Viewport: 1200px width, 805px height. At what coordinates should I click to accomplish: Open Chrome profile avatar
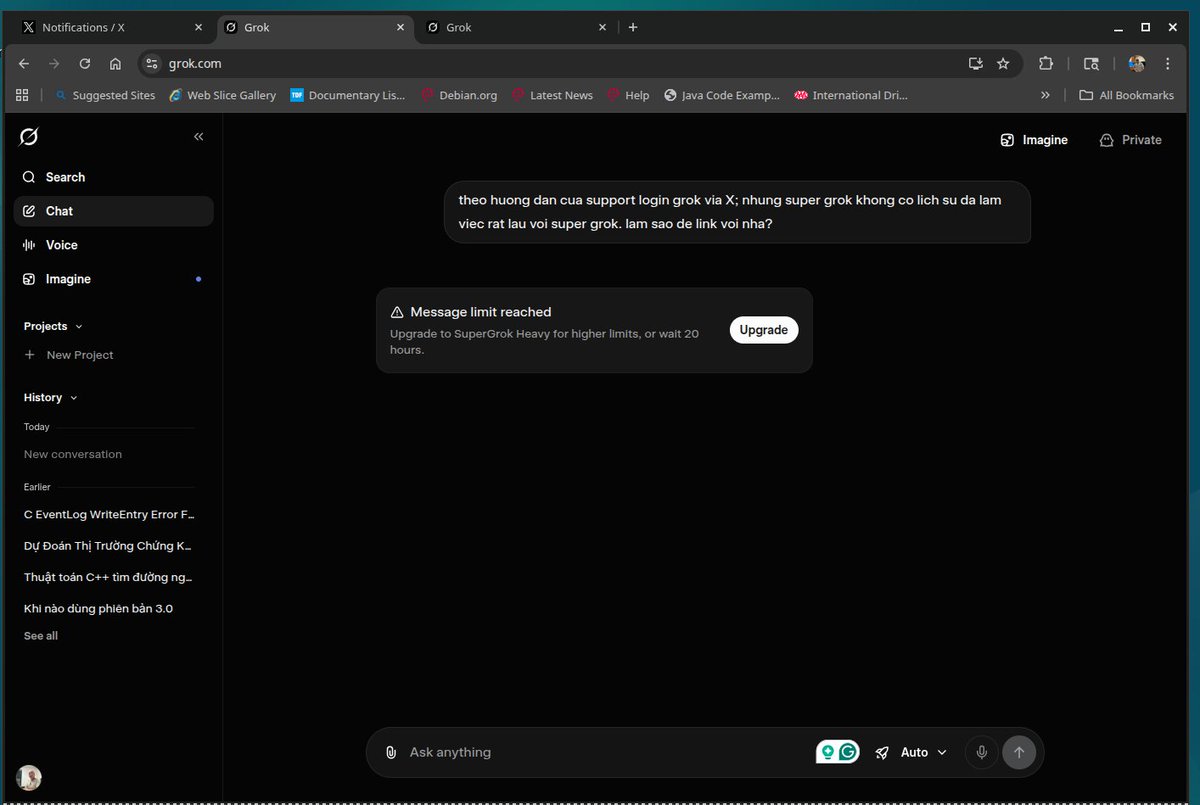[x=1137, y=63]
